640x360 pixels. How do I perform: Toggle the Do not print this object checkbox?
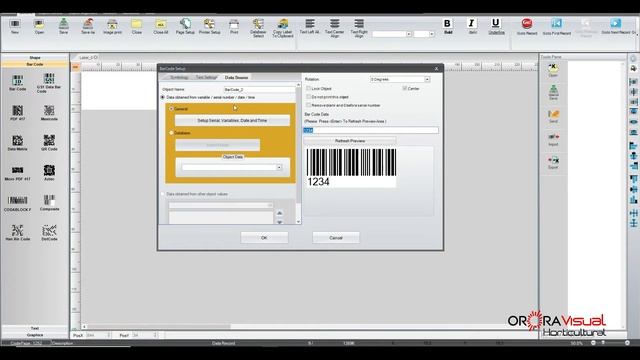click(309, 97)
